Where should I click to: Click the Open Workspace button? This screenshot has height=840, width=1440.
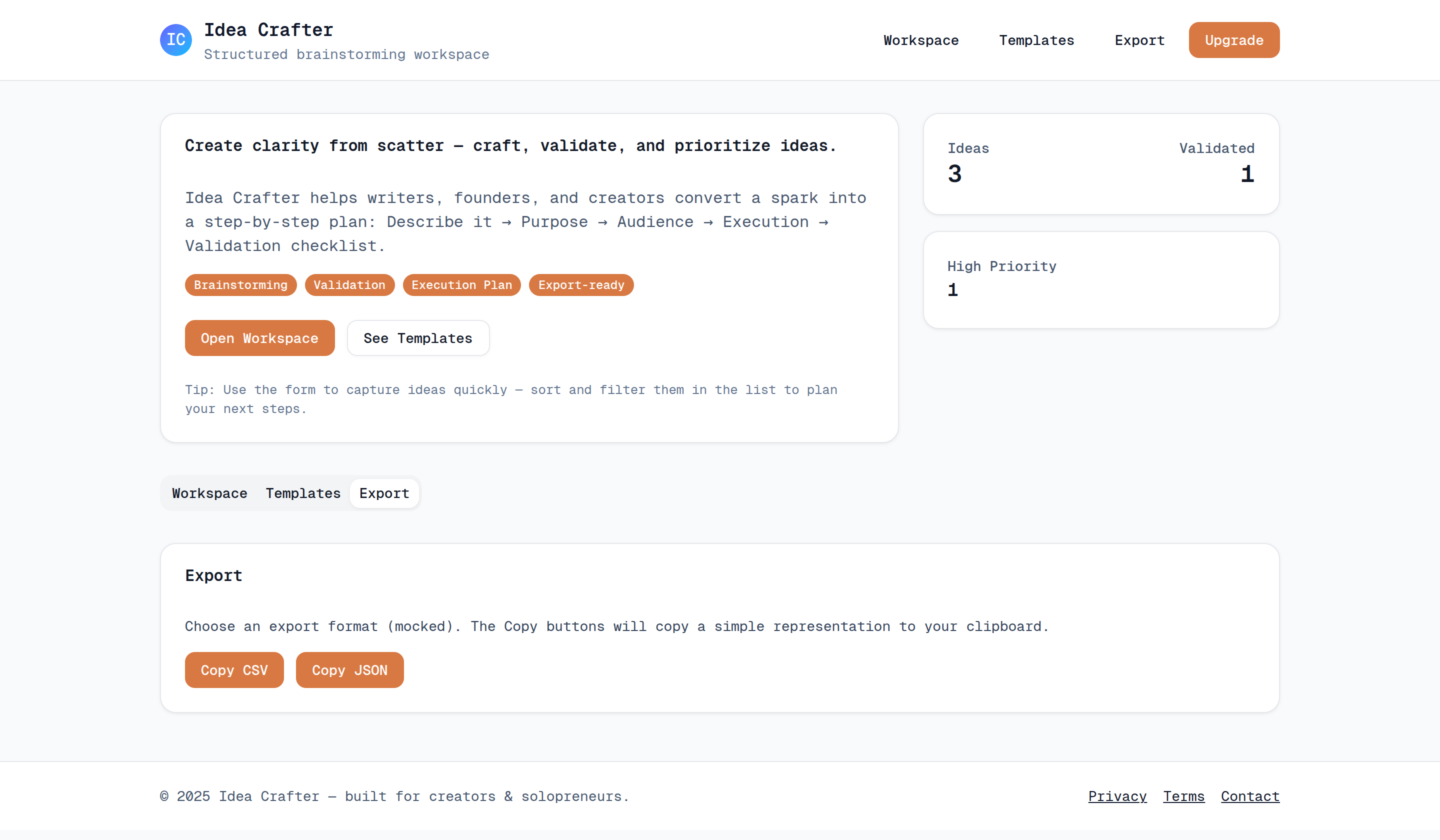tap(259, 338)
